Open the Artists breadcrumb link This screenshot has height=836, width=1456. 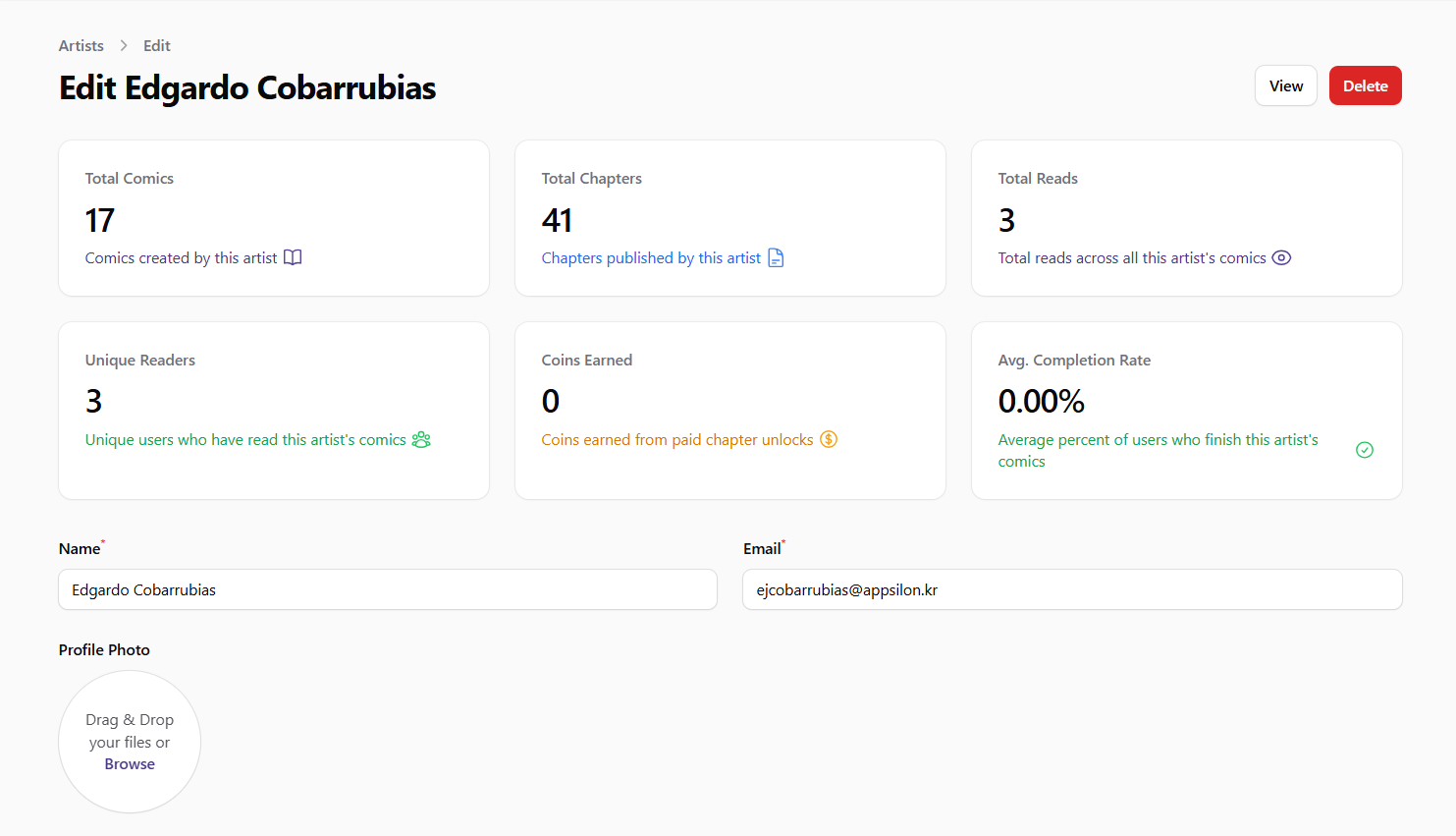click(x=81, y=45)
